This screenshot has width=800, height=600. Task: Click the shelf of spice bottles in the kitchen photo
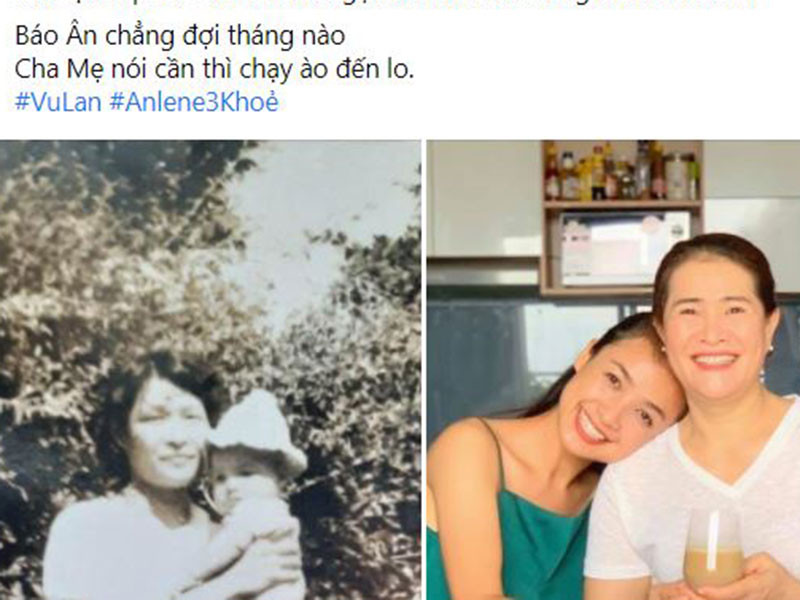621,171
